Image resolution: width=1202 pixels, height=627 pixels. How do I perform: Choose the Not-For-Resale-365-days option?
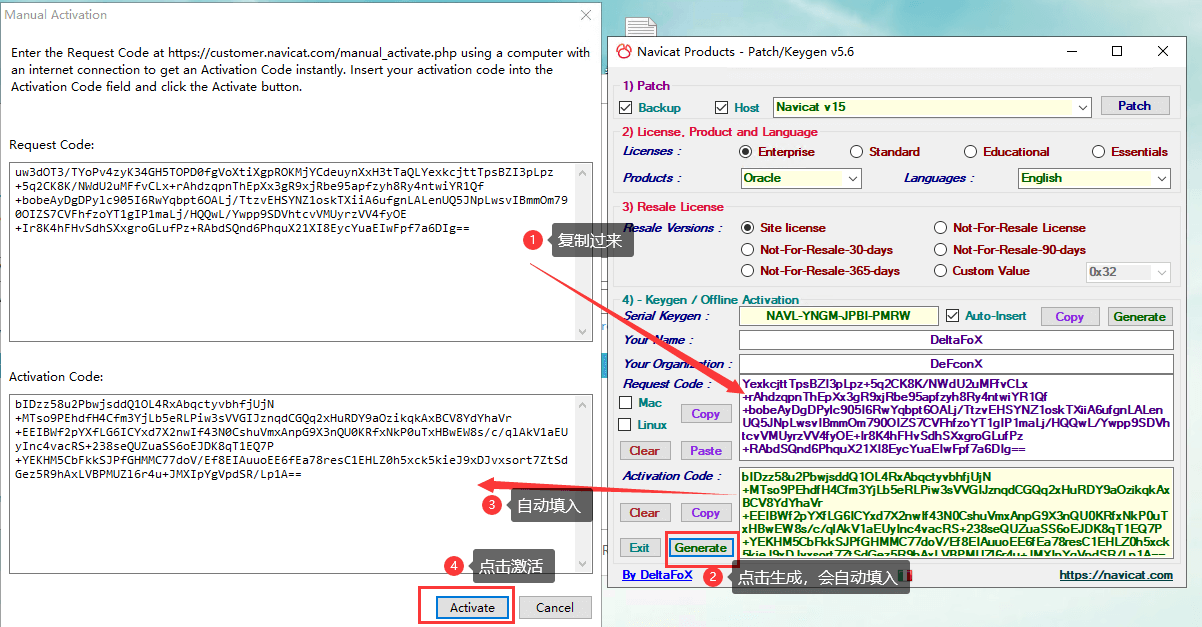pos(748,271)
